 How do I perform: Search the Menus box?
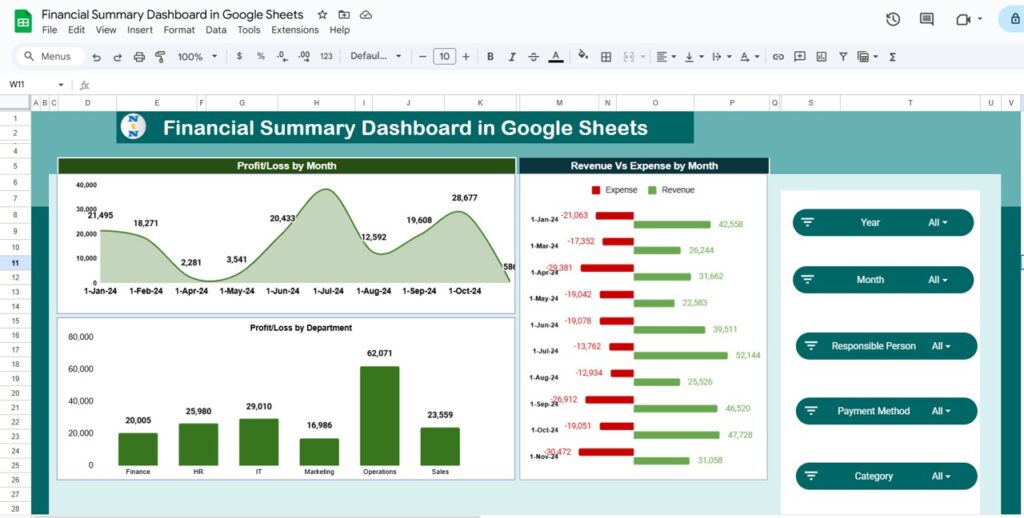[50, 56]
